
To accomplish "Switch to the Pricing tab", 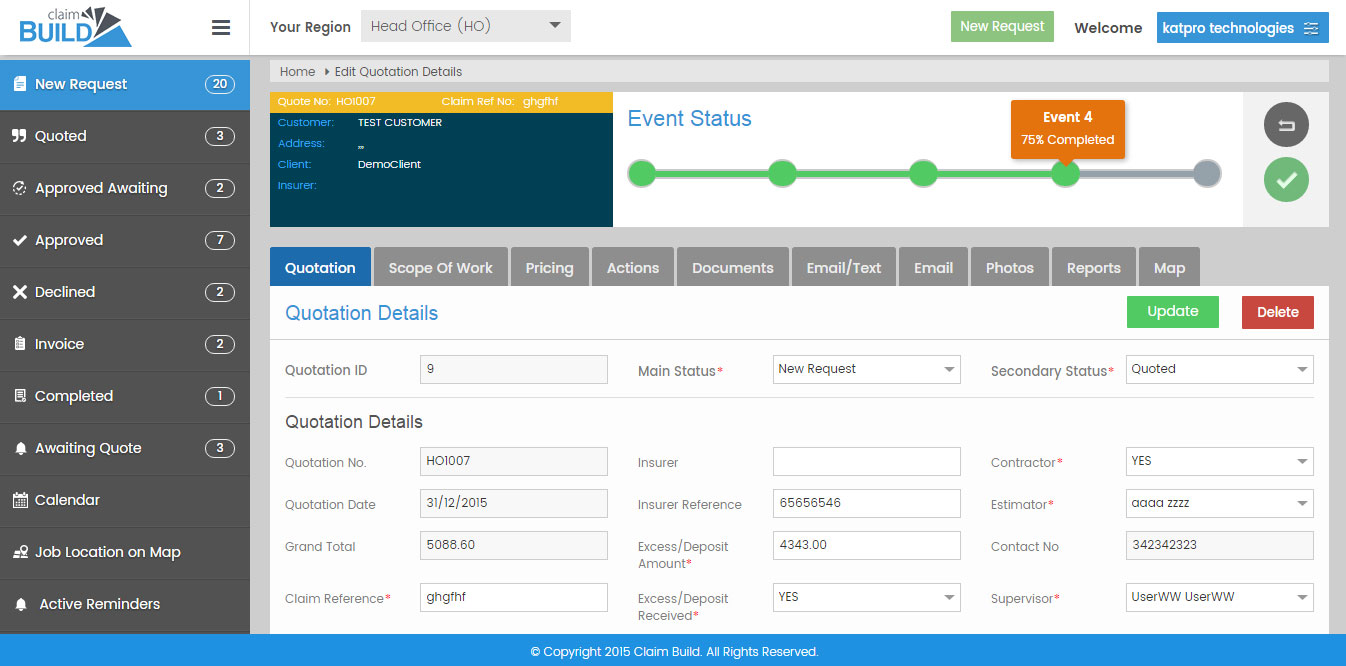I will coord(549,268).
